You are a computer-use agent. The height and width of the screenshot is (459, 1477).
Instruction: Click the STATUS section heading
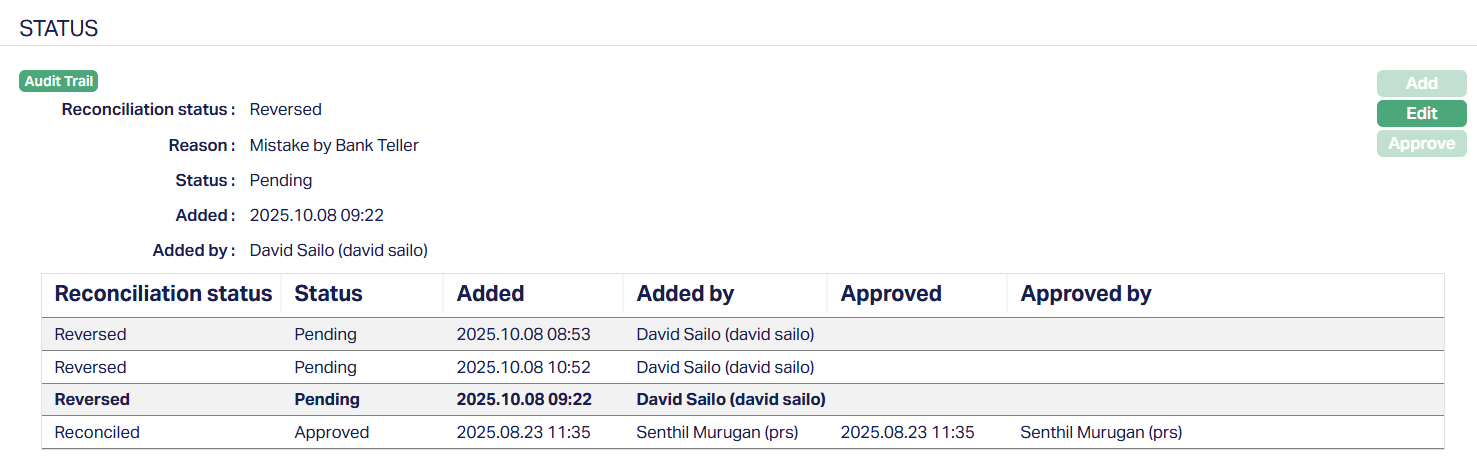(59, 28)
